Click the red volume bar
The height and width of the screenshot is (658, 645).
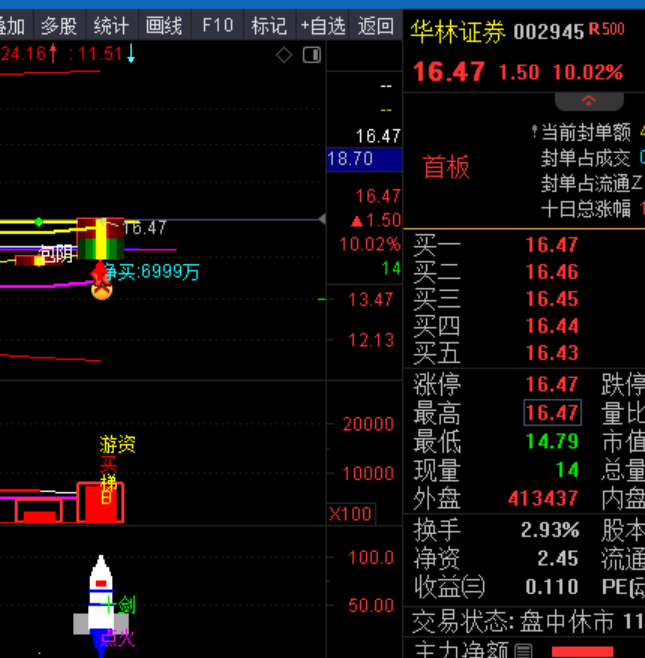tap(100, 502)
